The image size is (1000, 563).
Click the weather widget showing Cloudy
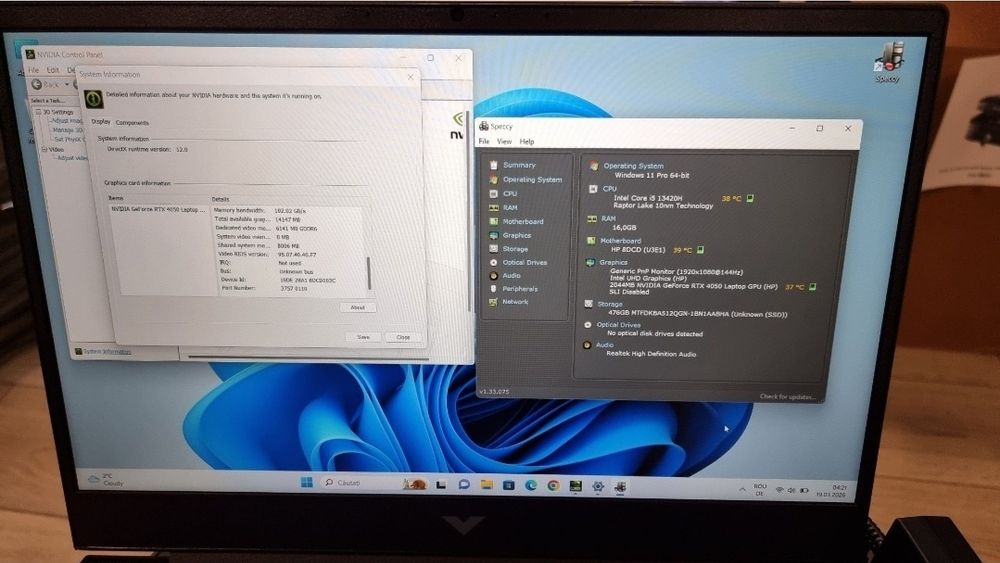click(x=107, y=479)
